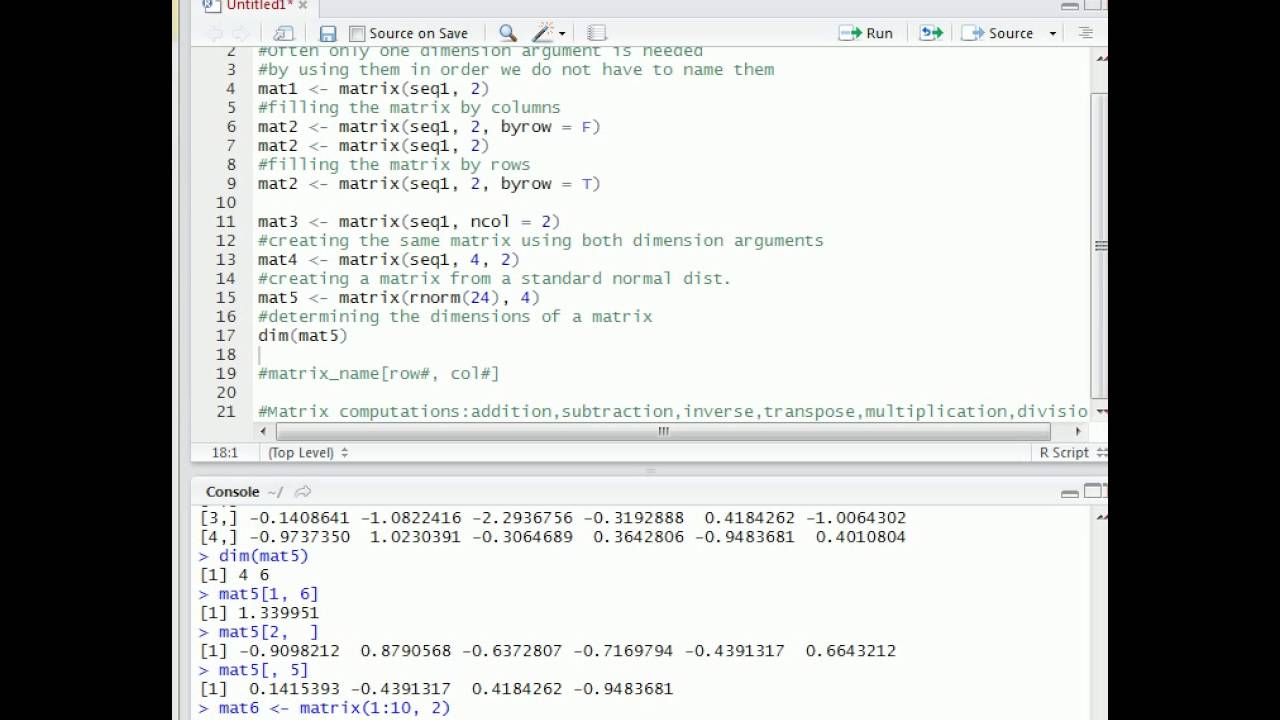This screenshot has width=1280, height=720.
Task: Click console command mat5[, 5]
Action: [263, 670]
